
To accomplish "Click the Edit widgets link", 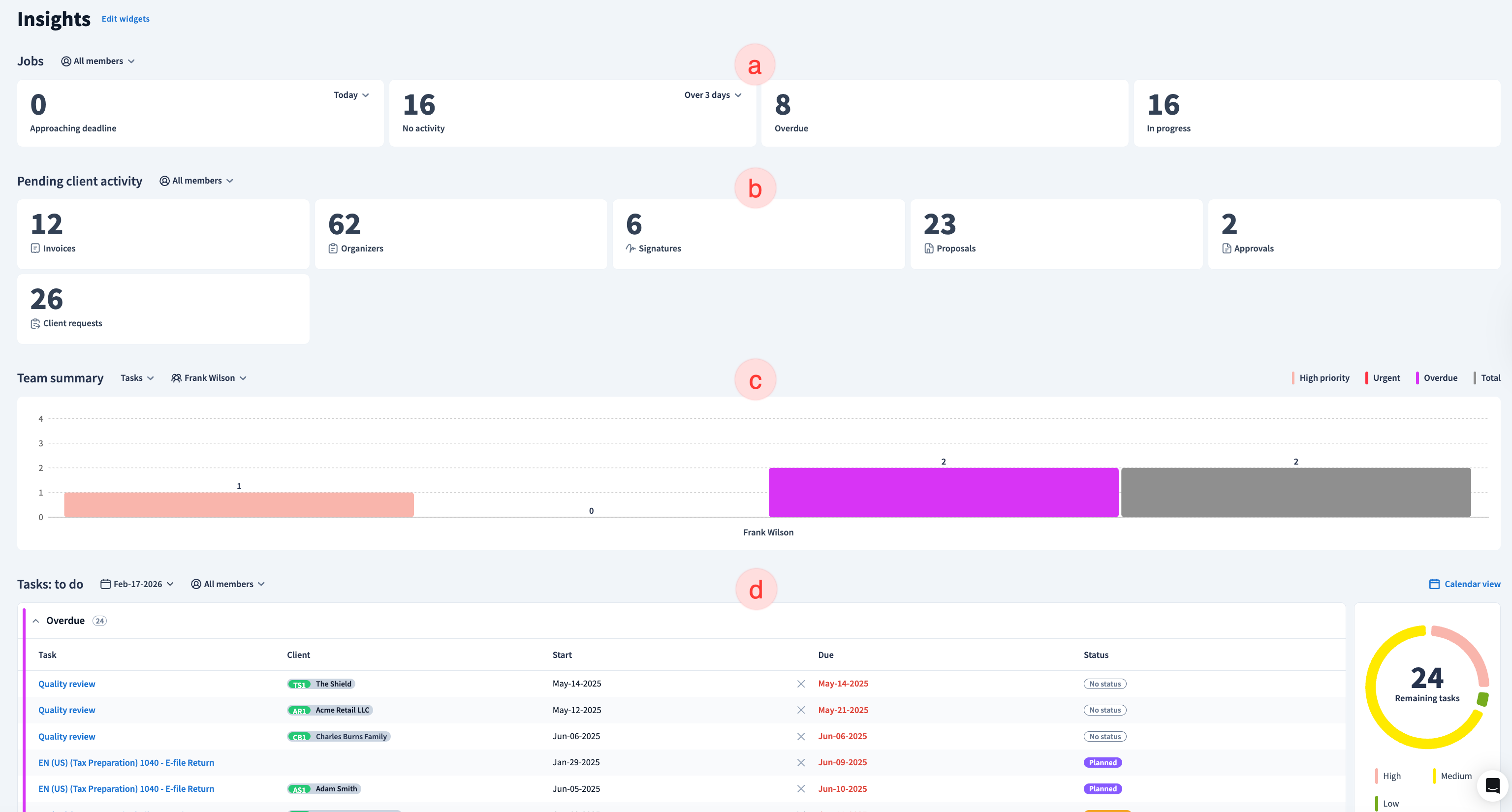I will (125, 19).
